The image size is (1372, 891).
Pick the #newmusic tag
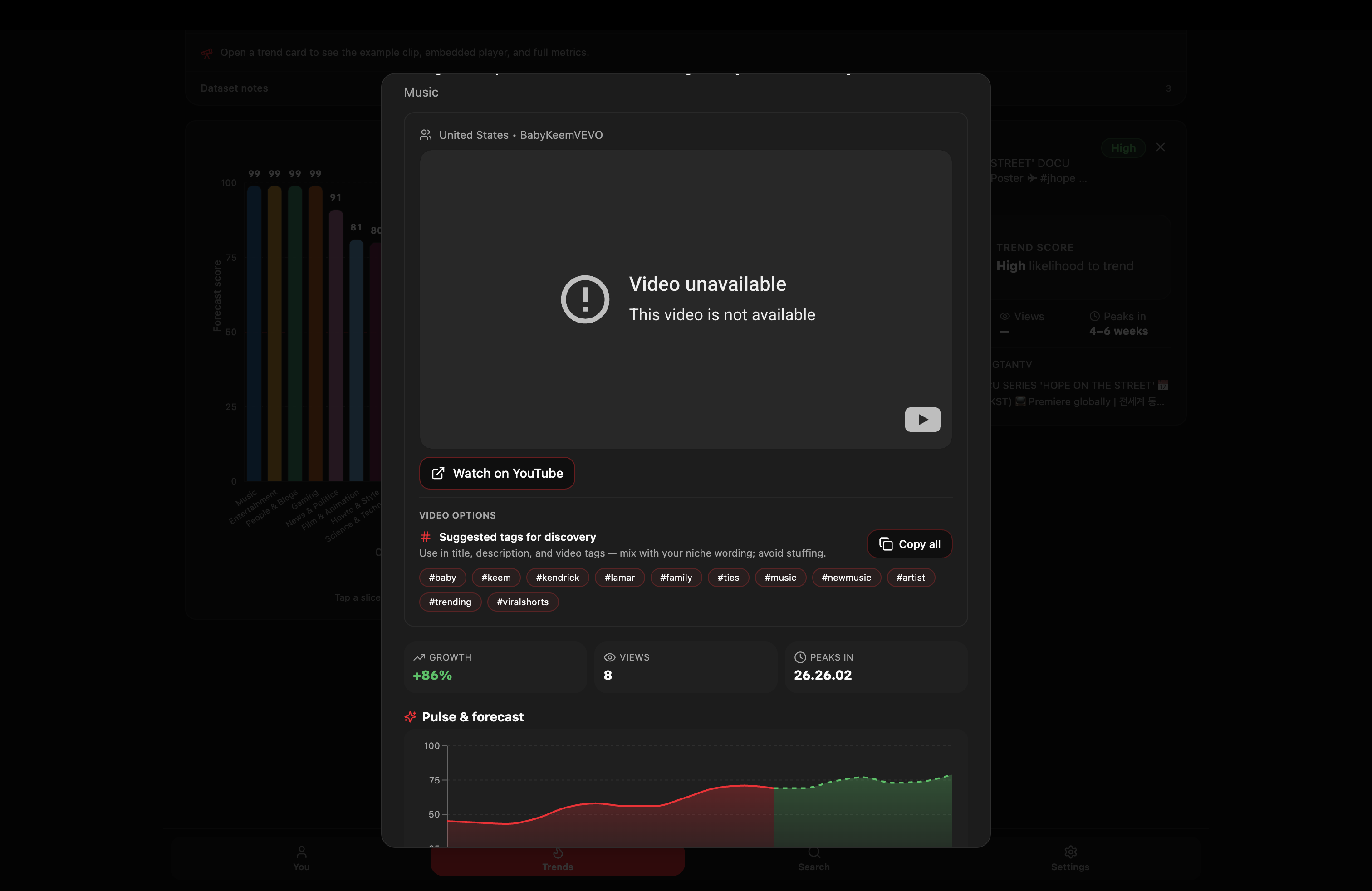[x=846, y=578]
